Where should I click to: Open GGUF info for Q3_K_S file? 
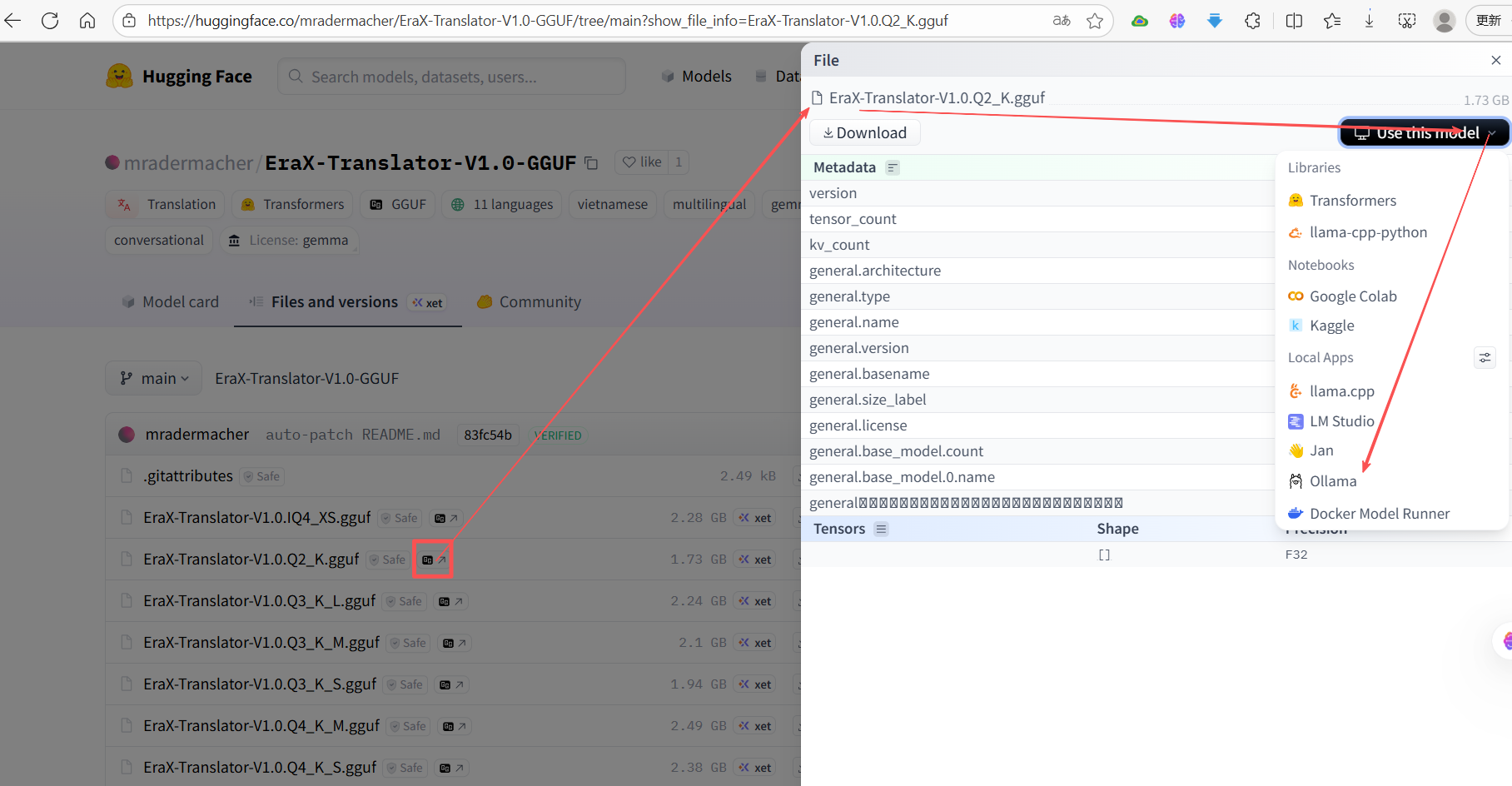pyautogui.click(x=451, y=684)
